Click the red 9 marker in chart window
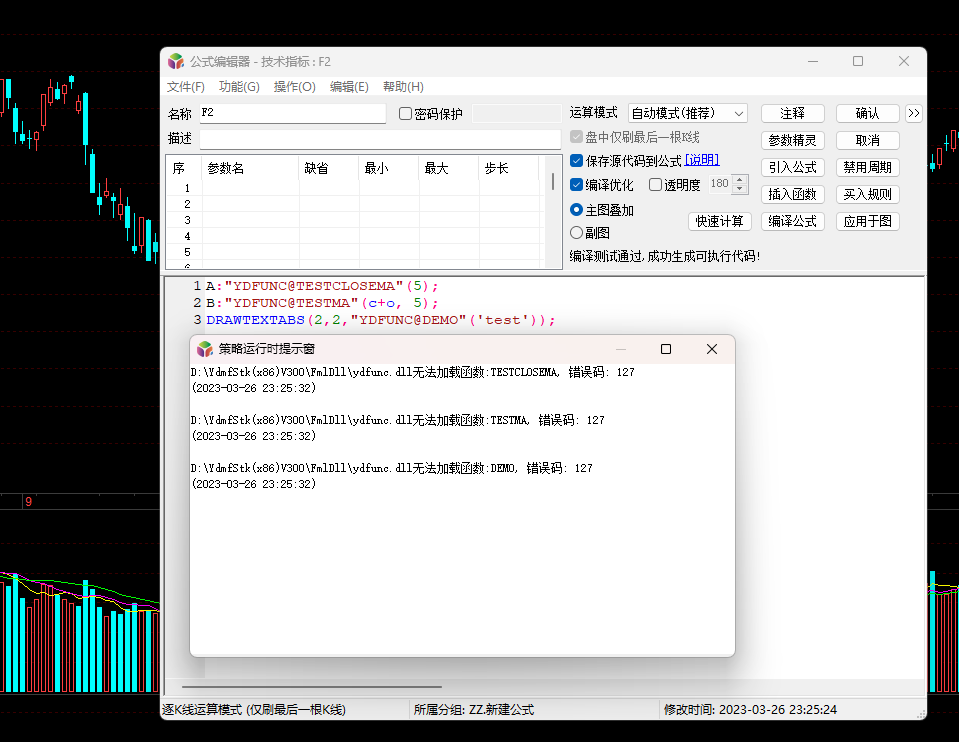Viewport: 959px width, 742px height. click(28, 502)
